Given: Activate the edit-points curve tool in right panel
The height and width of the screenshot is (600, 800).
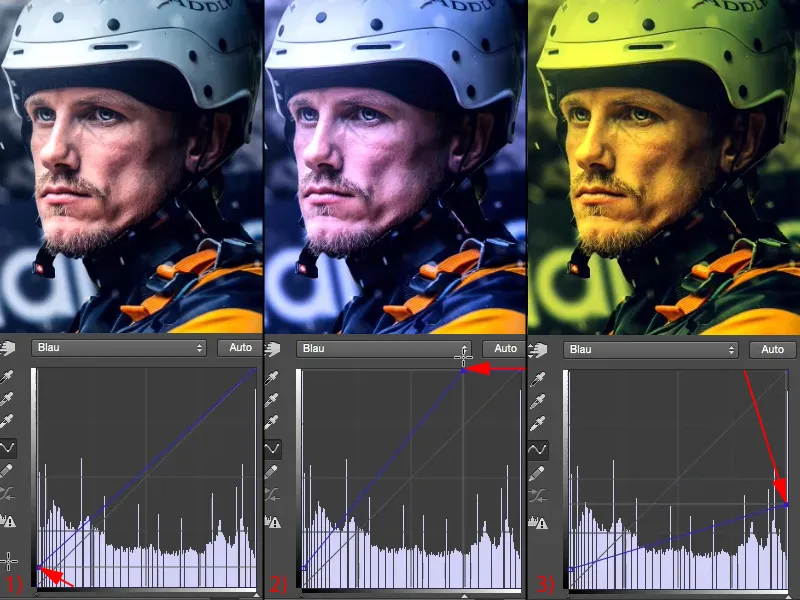Looking at the screenshot, I should tap(538, 450).
